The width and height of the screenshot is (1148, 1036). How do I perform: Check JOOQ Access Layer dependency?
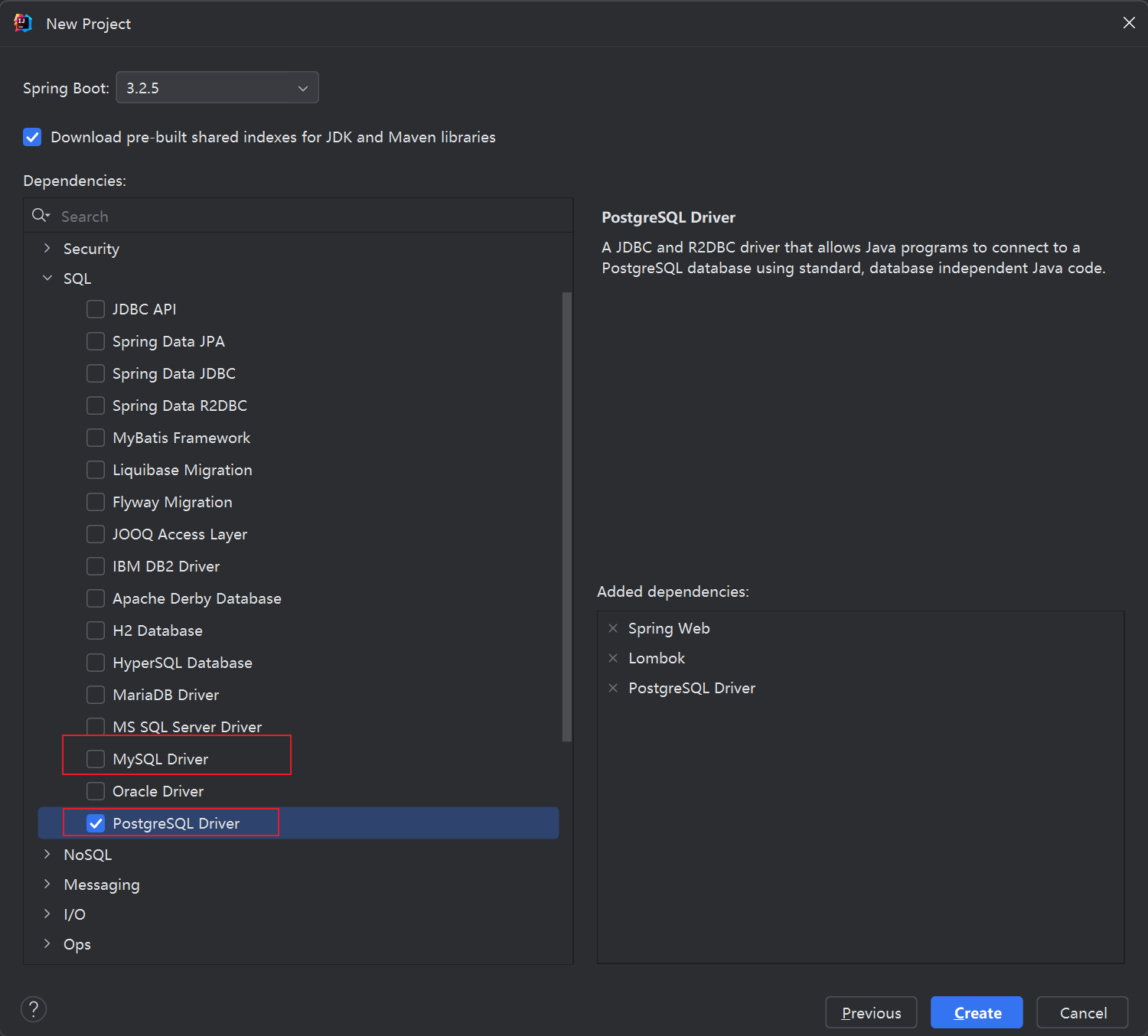pos(96,534)
